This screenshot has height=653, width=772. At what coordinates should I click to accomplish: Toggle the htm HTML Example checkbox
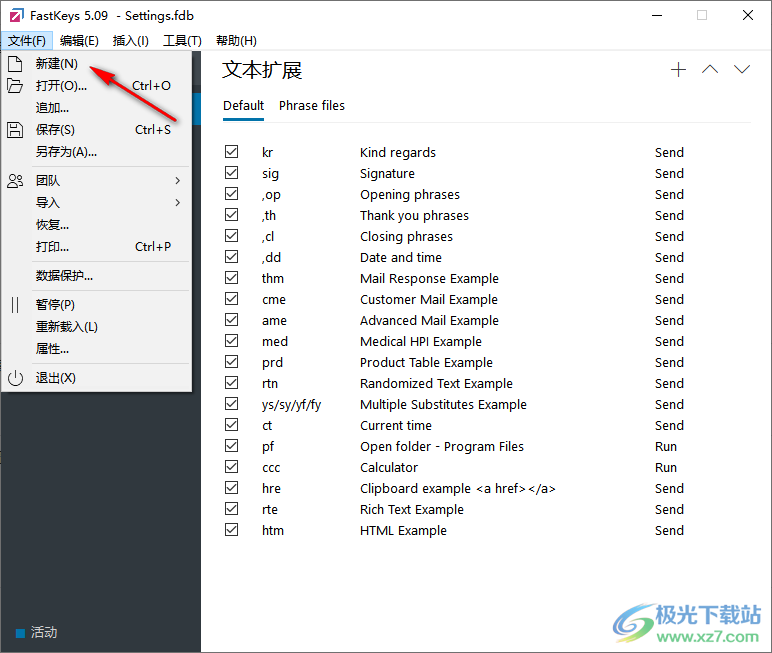pyautogui.click(x=231, y=530)
